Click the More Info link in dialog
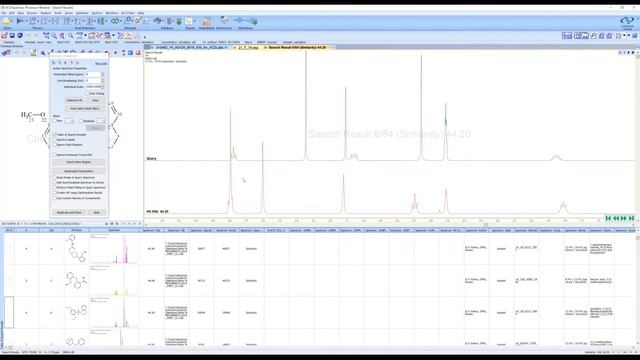Screen dimensions: 640x360 coord(101,64)
